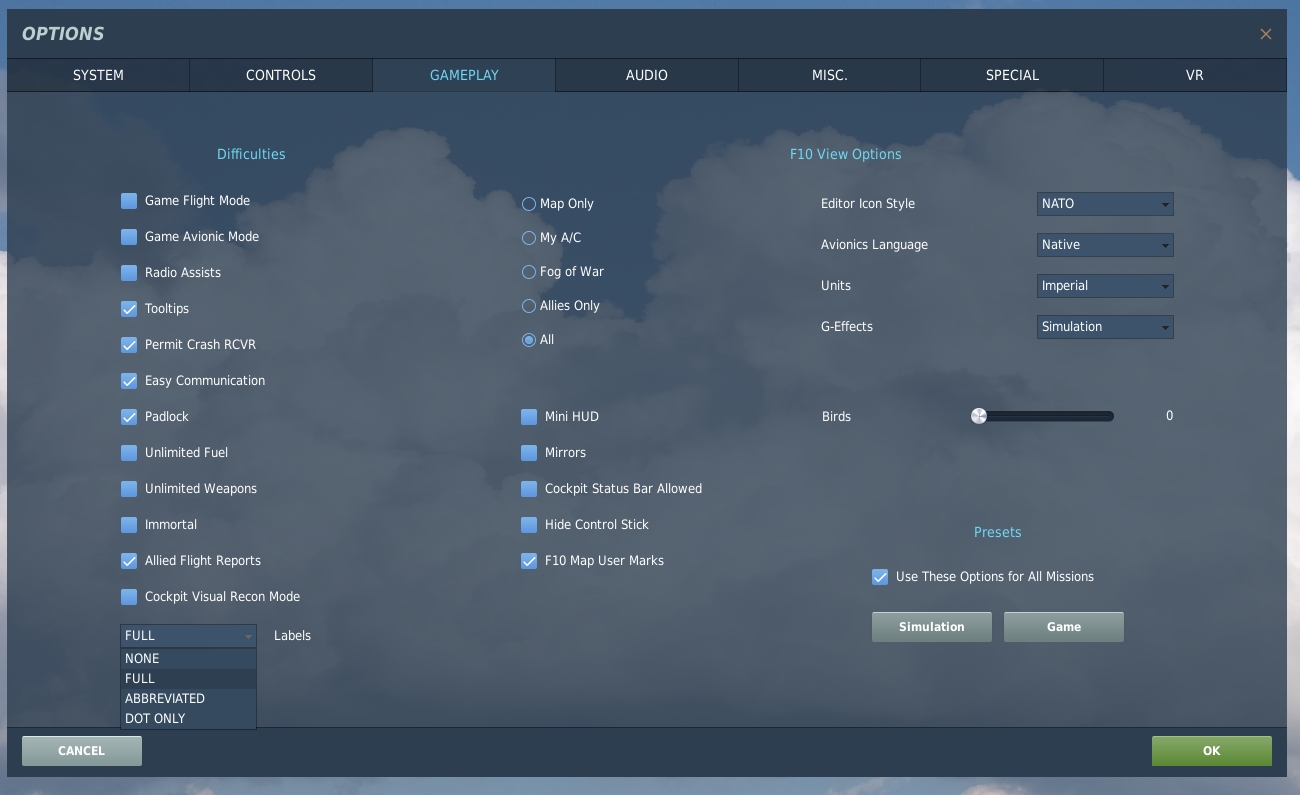Pick the Allies Only radio option
This screenshot has height=795, width=1300.
tap(529, 306)
